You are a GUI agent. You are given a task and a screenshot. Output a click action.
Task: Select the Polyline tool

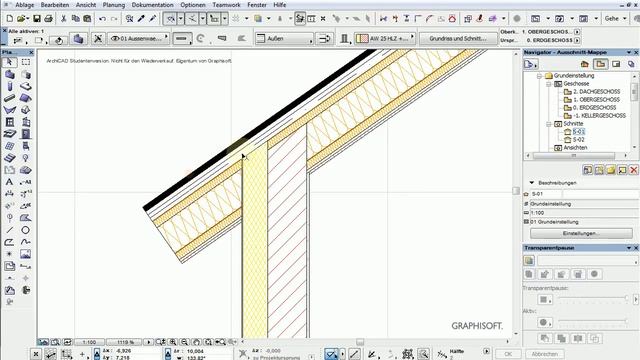(x=9, y=242)
